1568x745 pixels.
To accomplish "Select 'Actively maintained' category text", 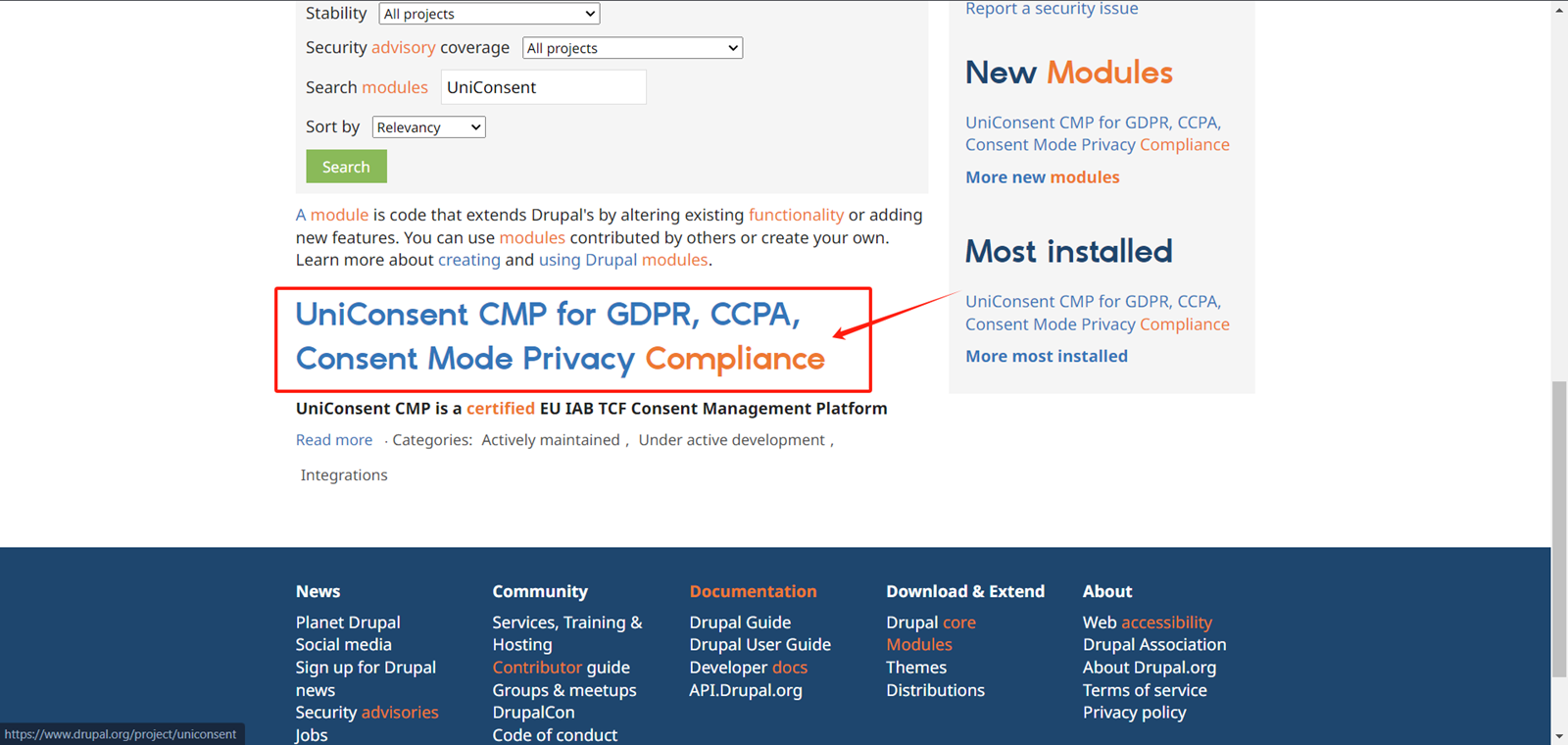I will click(x=551, y=440).
